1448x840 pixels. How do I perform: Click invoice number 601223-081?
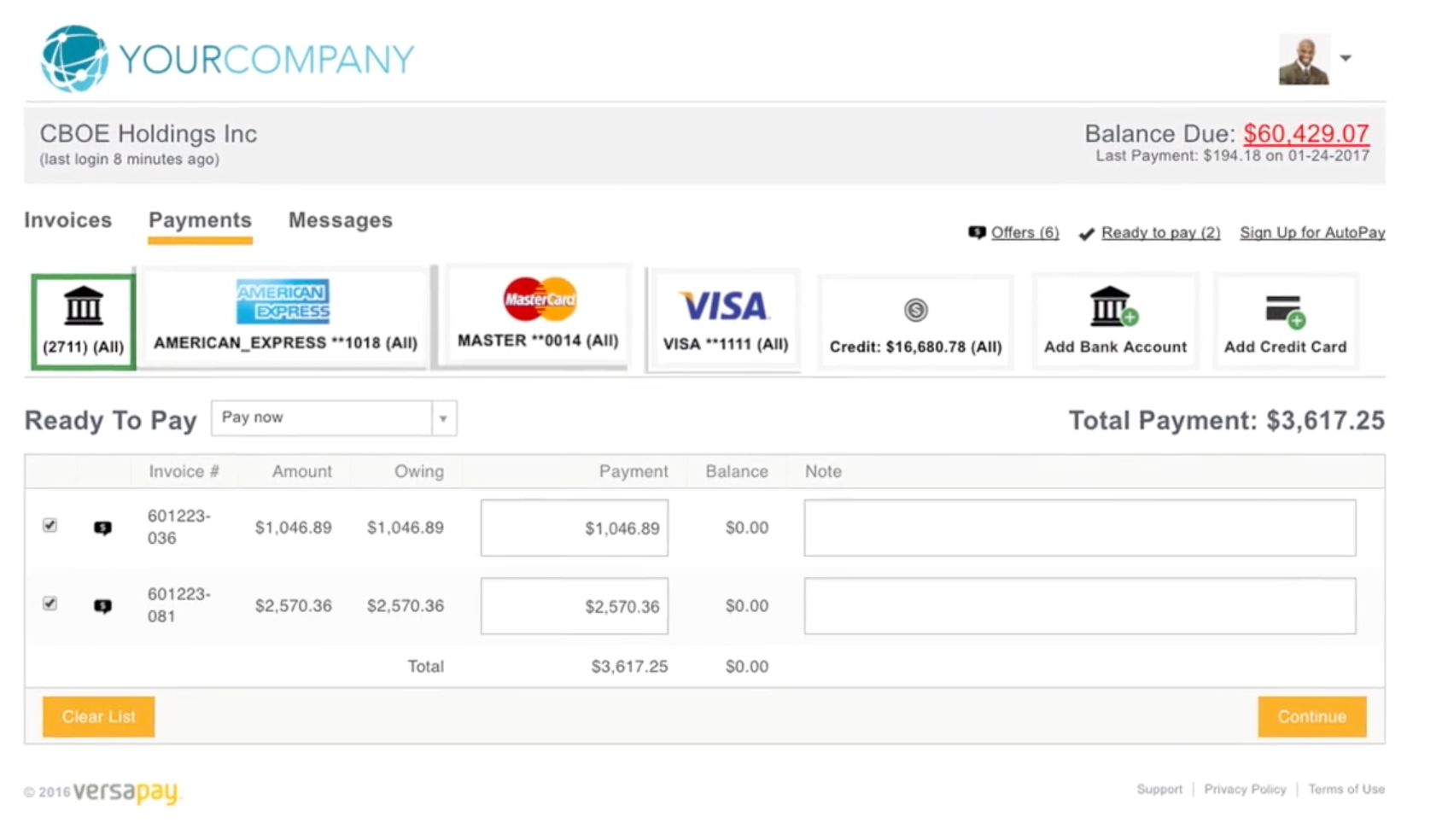(x=178, y=605)
